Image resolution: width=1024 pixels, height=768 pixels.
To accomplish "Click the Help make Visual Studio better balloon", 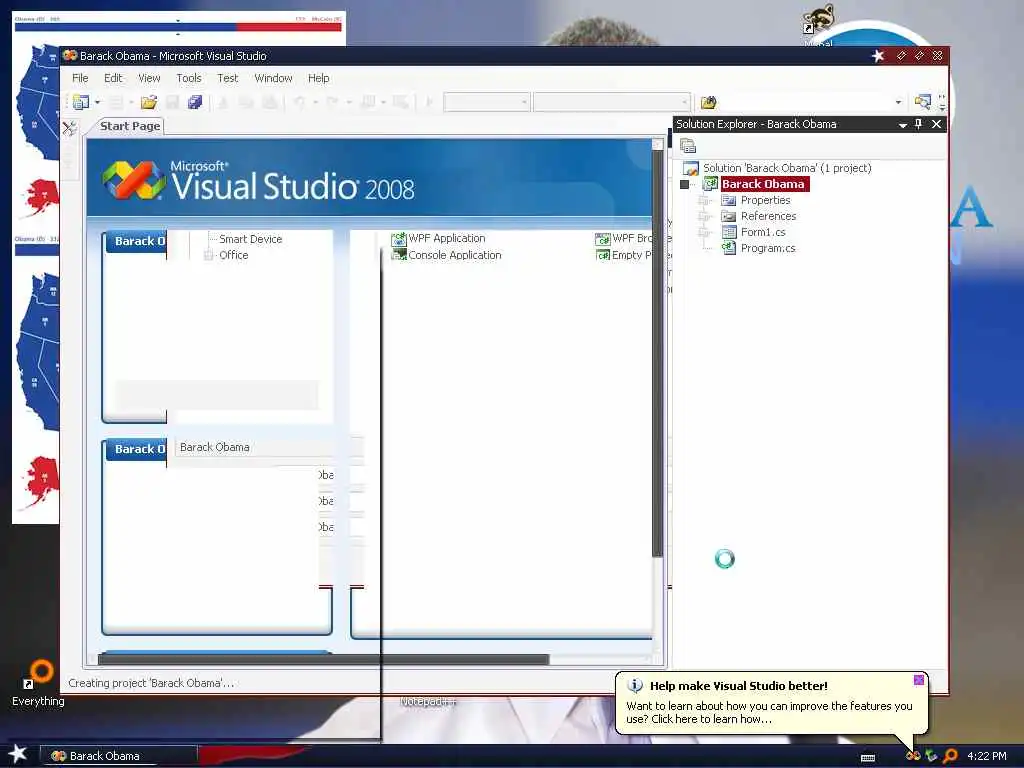I will tap(771, 704).
